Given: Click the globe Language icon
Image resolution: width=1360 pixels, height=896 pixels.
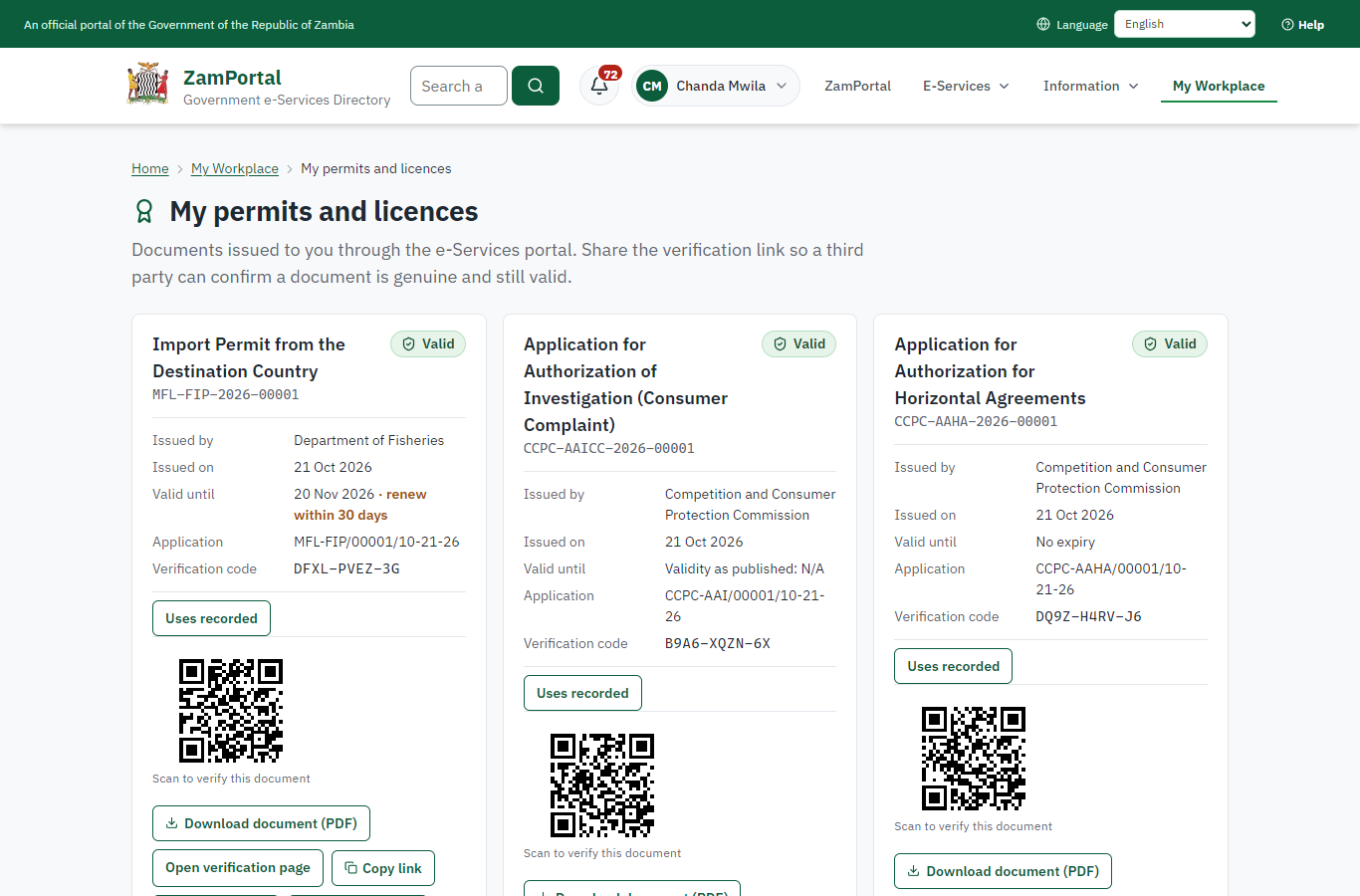Looking at the screenshot, I should [1043, 24].
